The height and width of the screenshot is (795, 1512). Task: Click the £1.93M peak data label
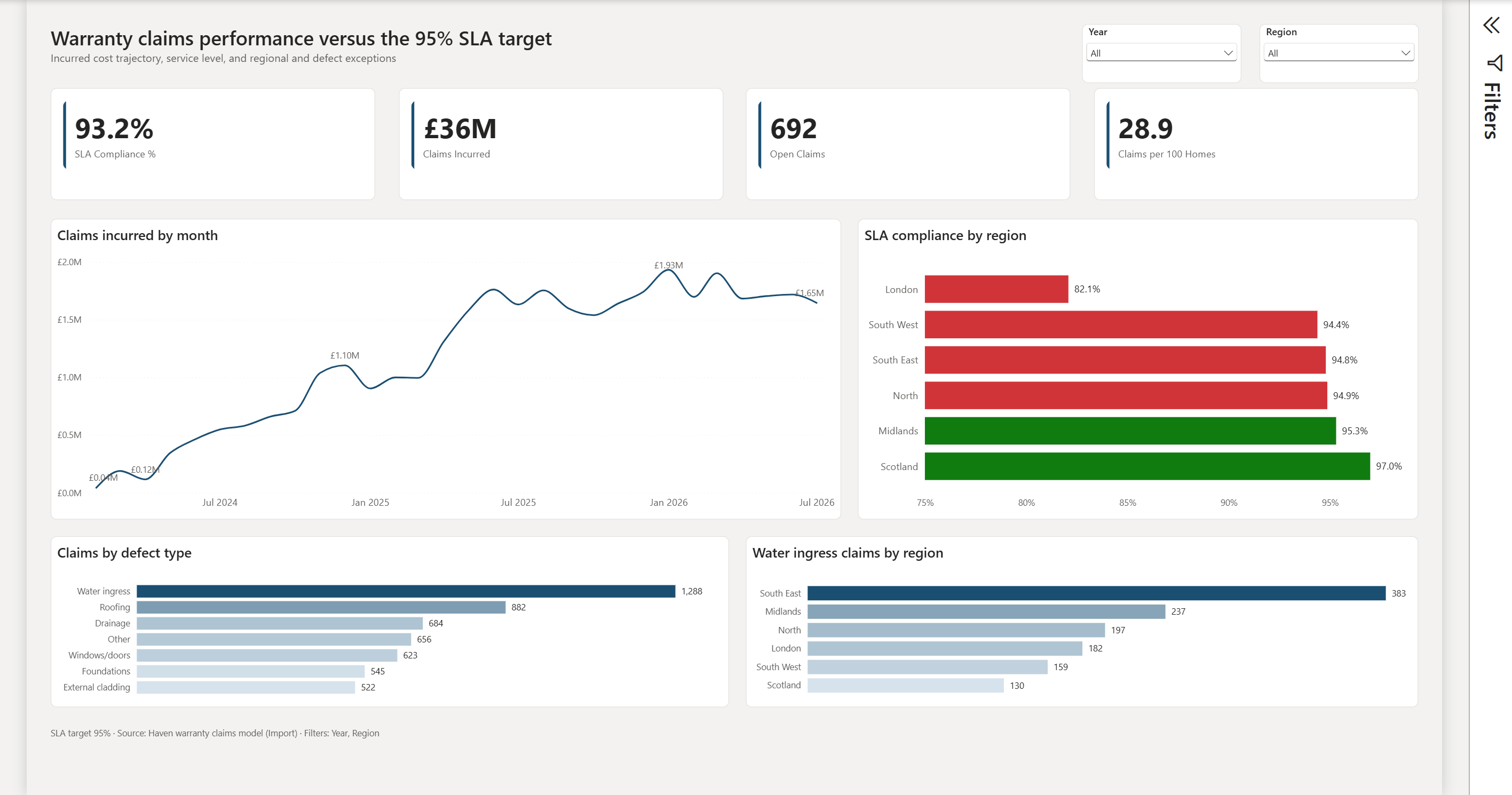tap(669, 265)
